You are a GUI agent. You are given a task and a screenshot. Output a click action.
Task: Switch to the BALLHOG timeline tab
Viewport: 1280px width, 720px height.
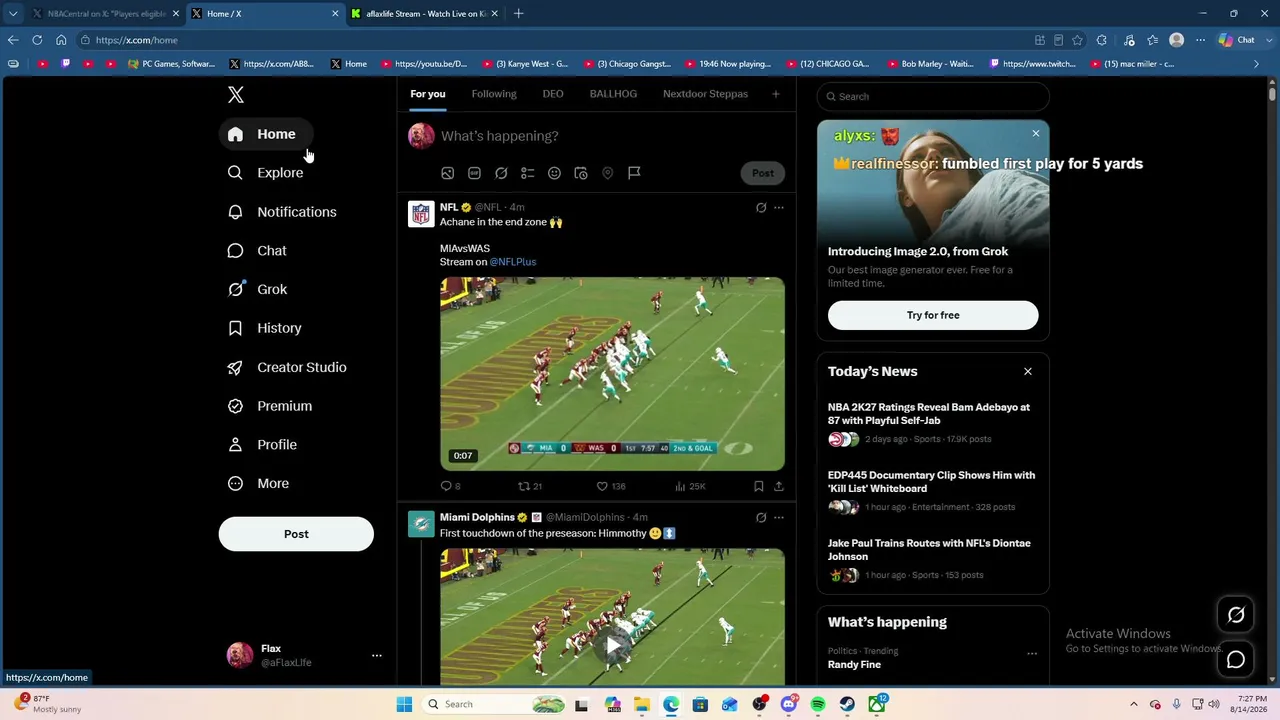click(613, 94)
